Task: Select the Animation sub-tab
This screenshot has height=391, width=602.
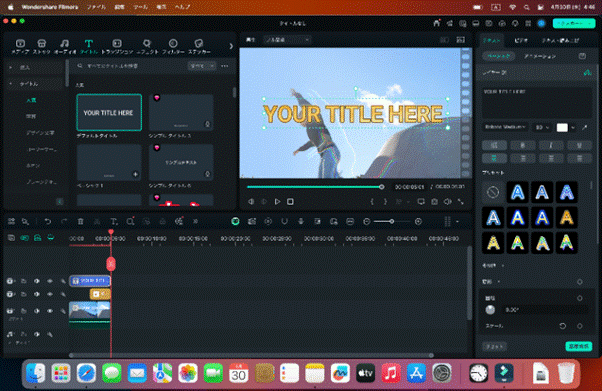Action: (x=540, y=56)
